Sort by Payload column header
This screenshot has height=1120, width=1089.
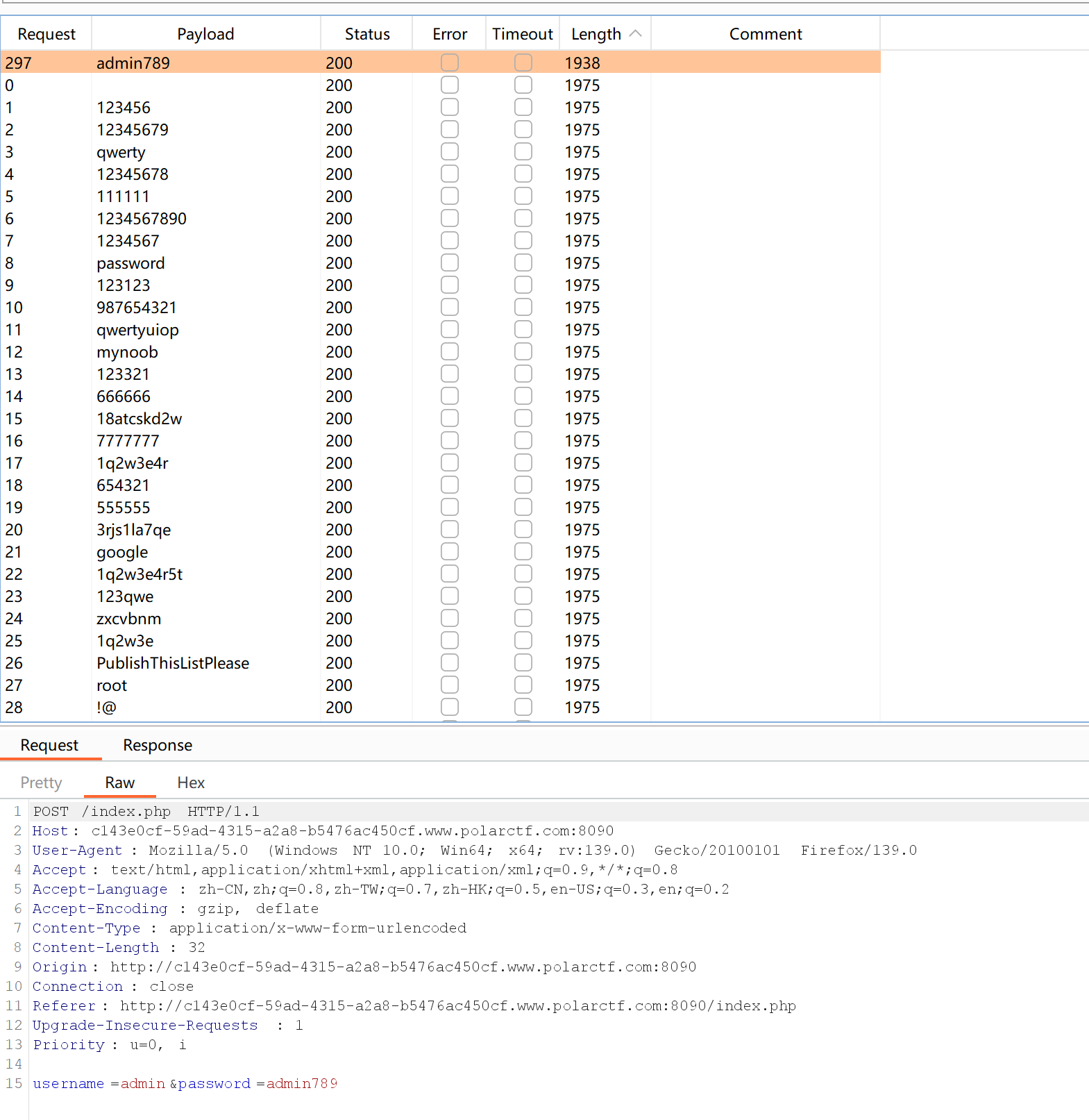205,33
